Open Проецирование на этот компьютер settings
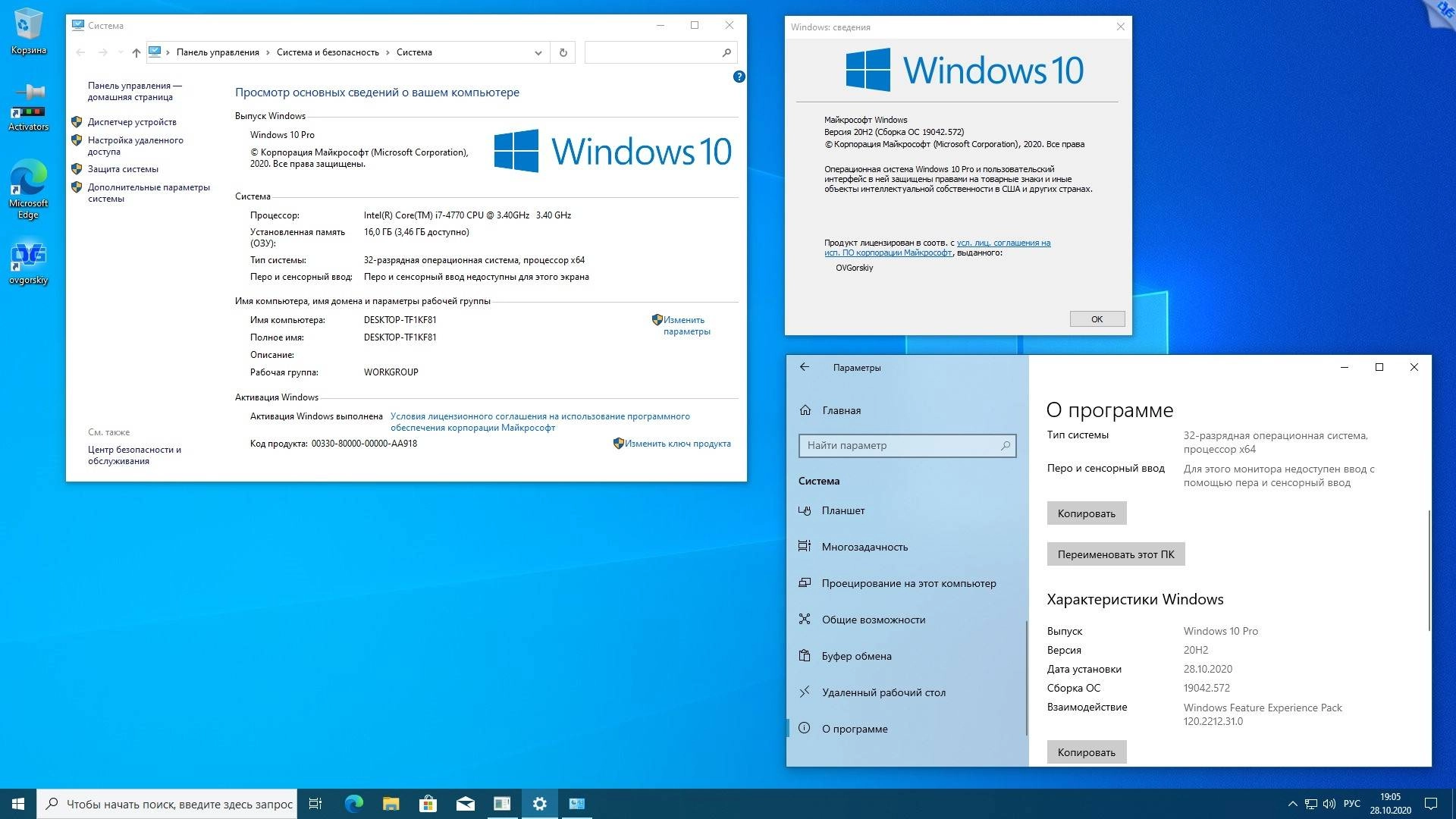This screenshot has height=819, width=1456. [908, 583]
